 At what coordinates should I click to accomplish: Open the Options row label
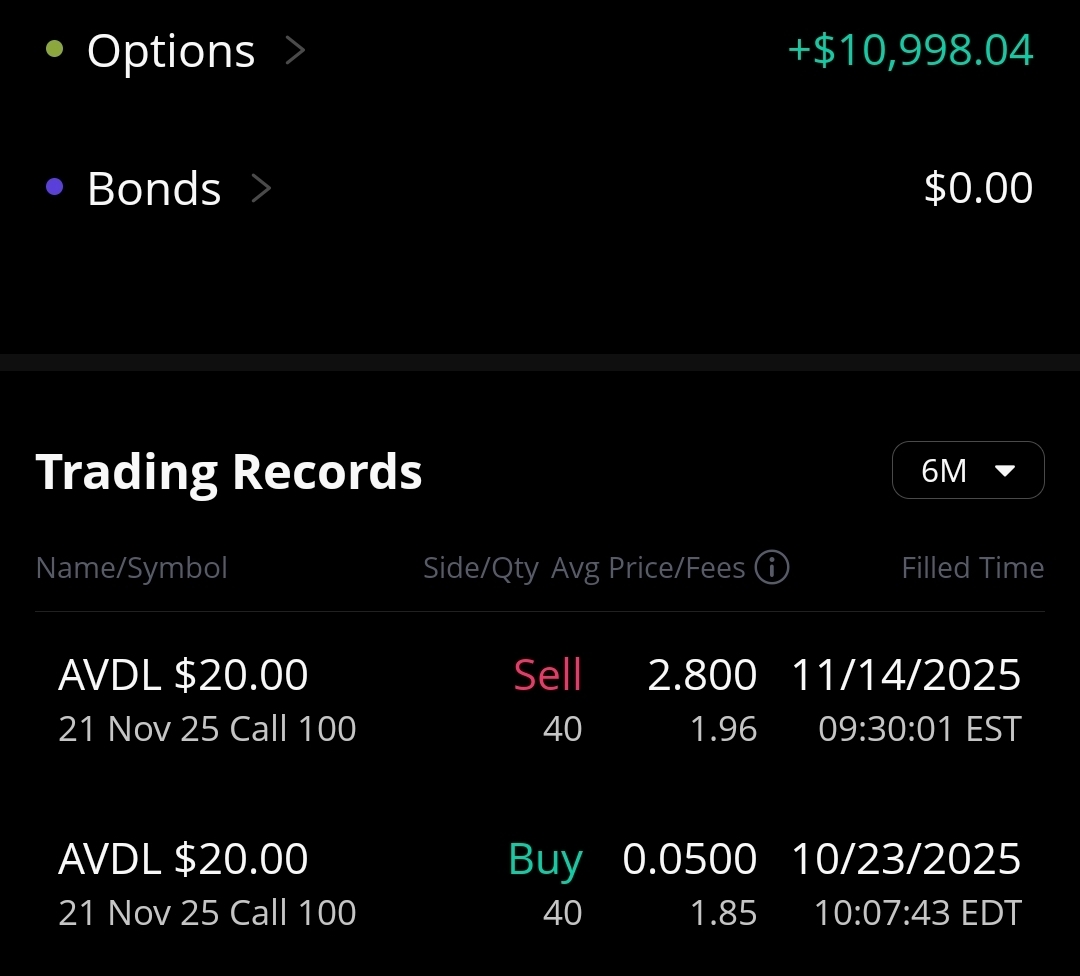pyautogui.click(x=171, y=51)
